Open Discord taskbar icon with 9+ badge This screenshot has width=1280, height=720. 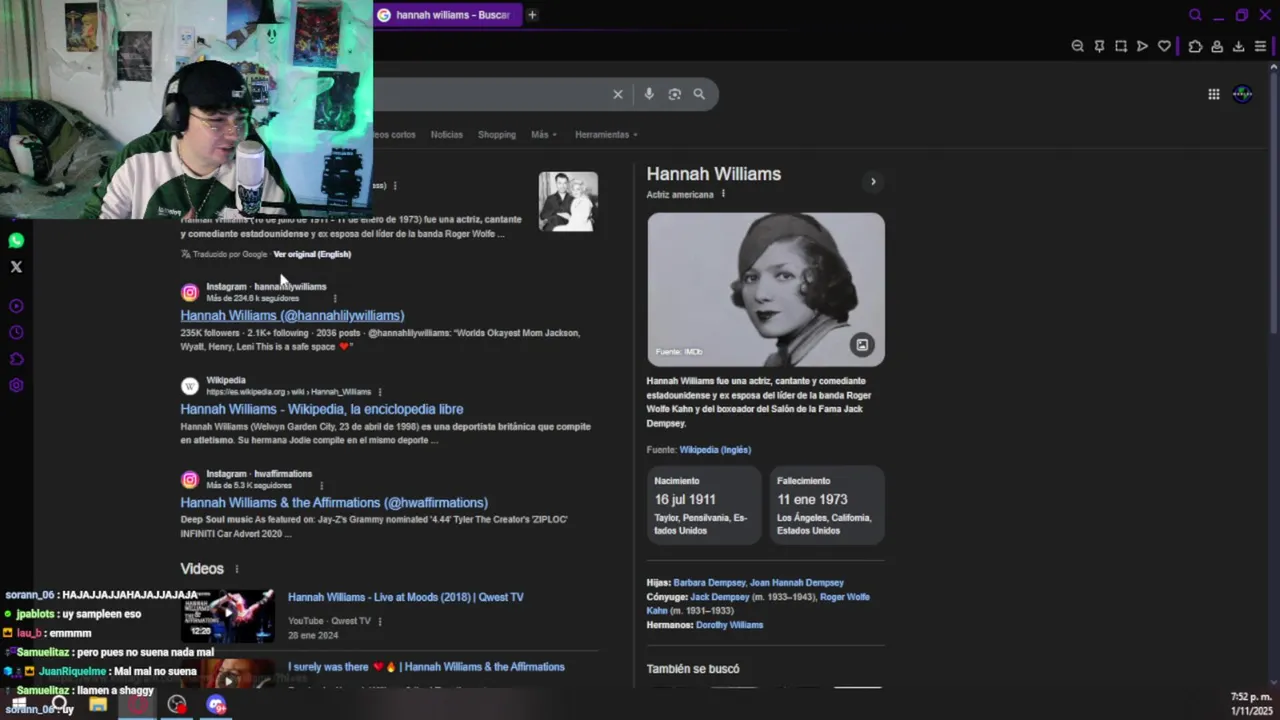217,705
